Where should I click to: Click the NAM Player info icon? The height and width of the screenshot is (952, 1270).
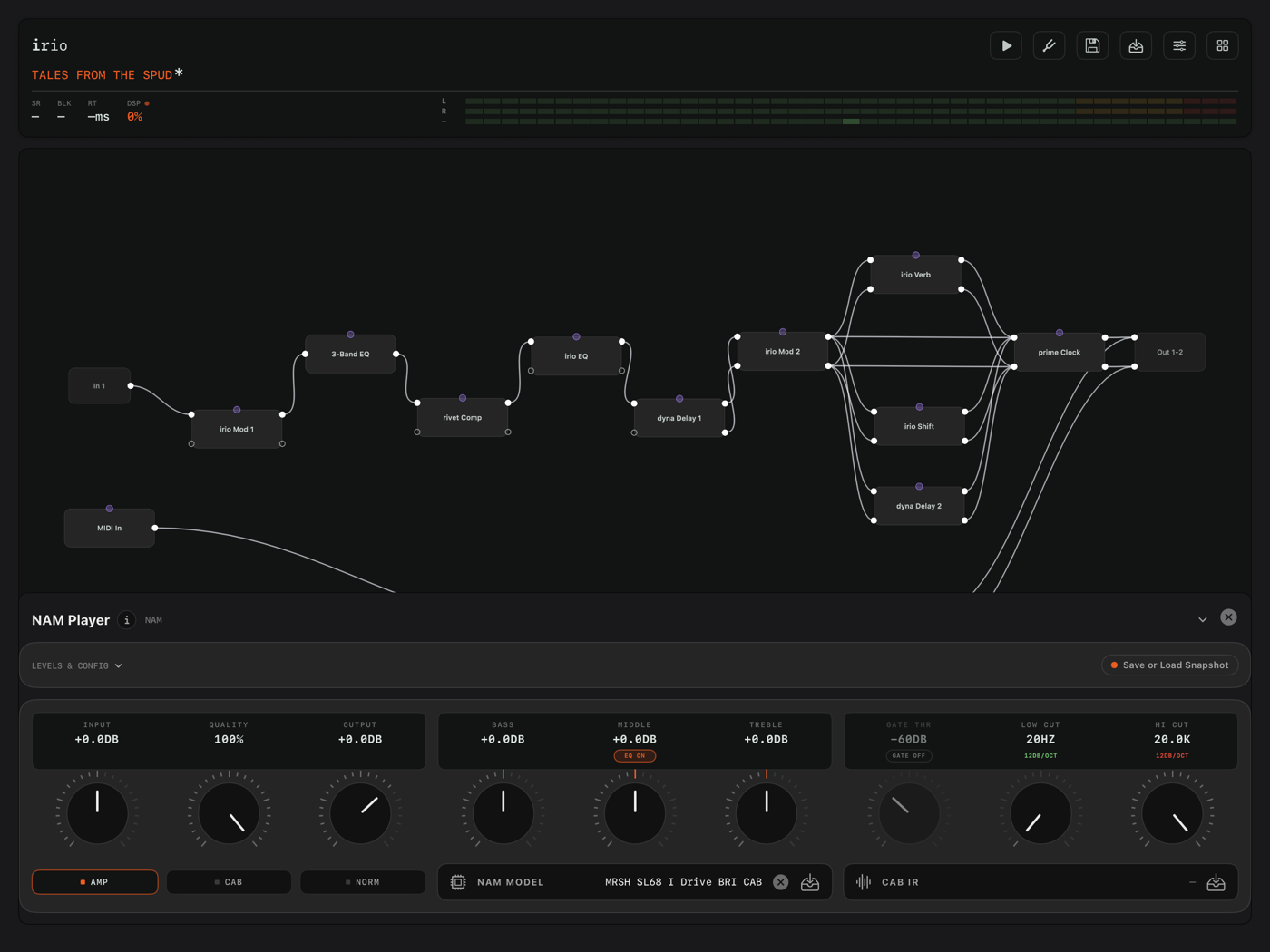(x=127, y=620)
